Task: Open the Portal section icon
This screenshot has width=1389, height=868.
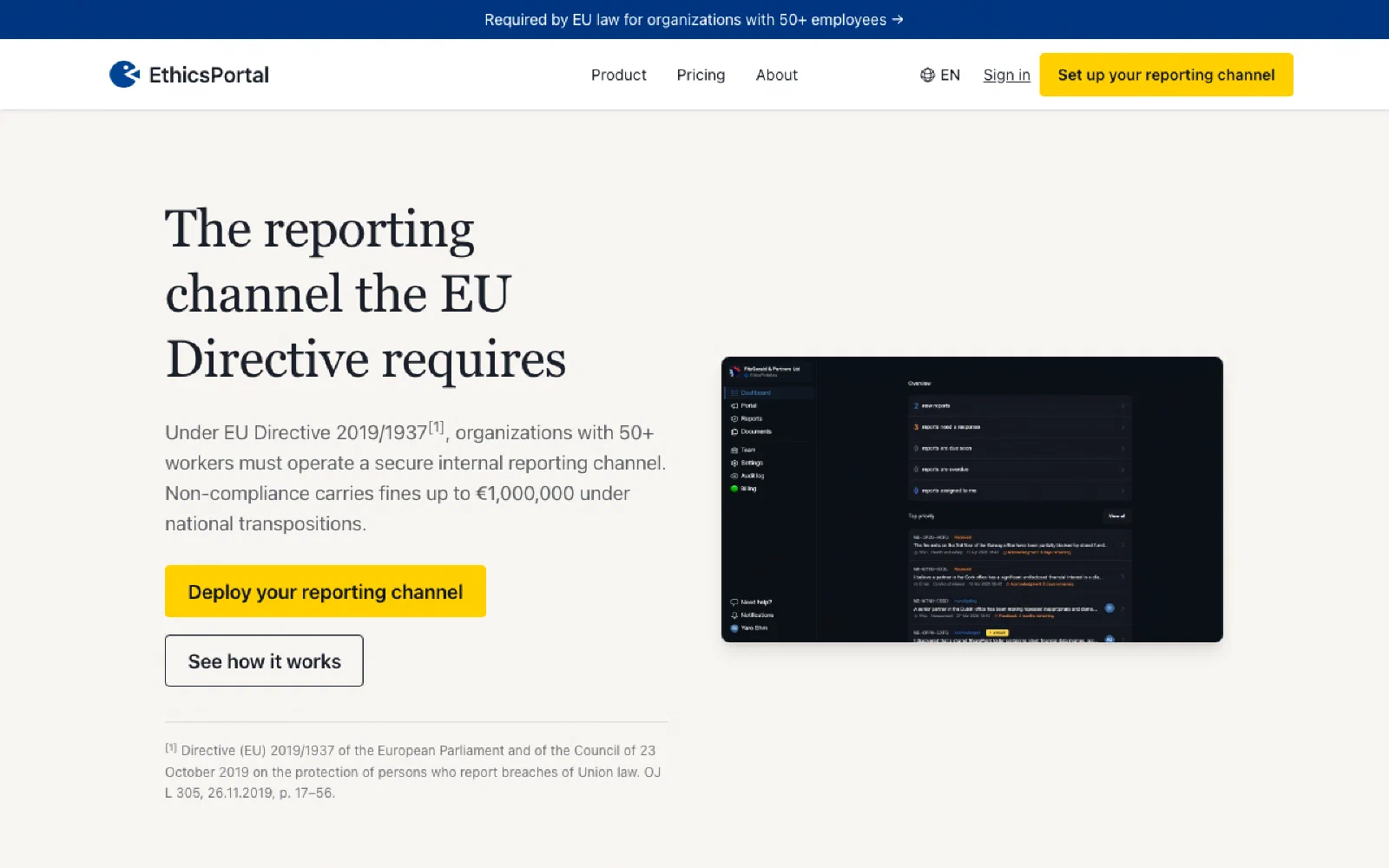Action: point(734,405)
